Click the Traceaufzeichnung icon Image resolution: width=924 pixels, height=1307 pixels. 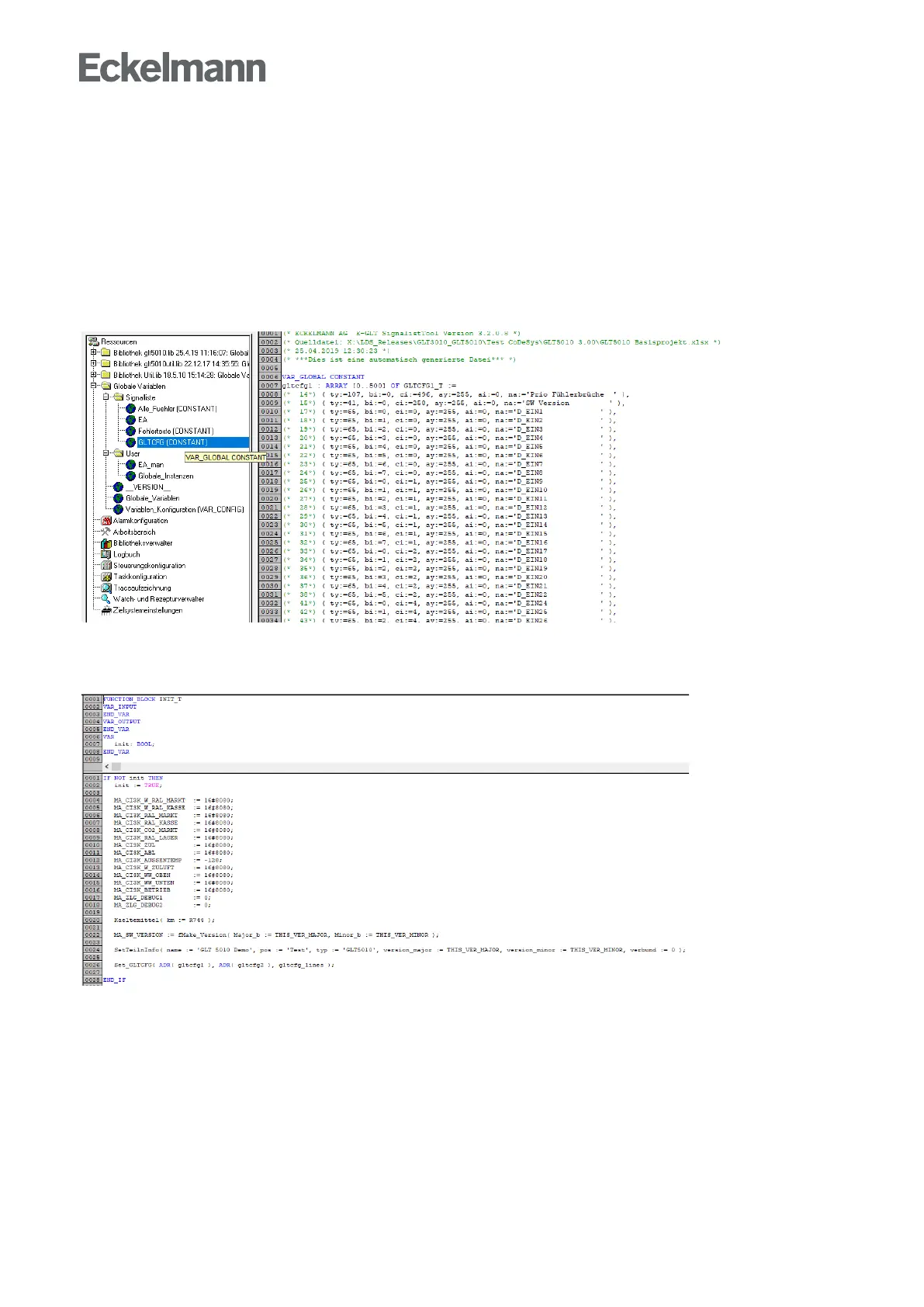pos(106,588)
